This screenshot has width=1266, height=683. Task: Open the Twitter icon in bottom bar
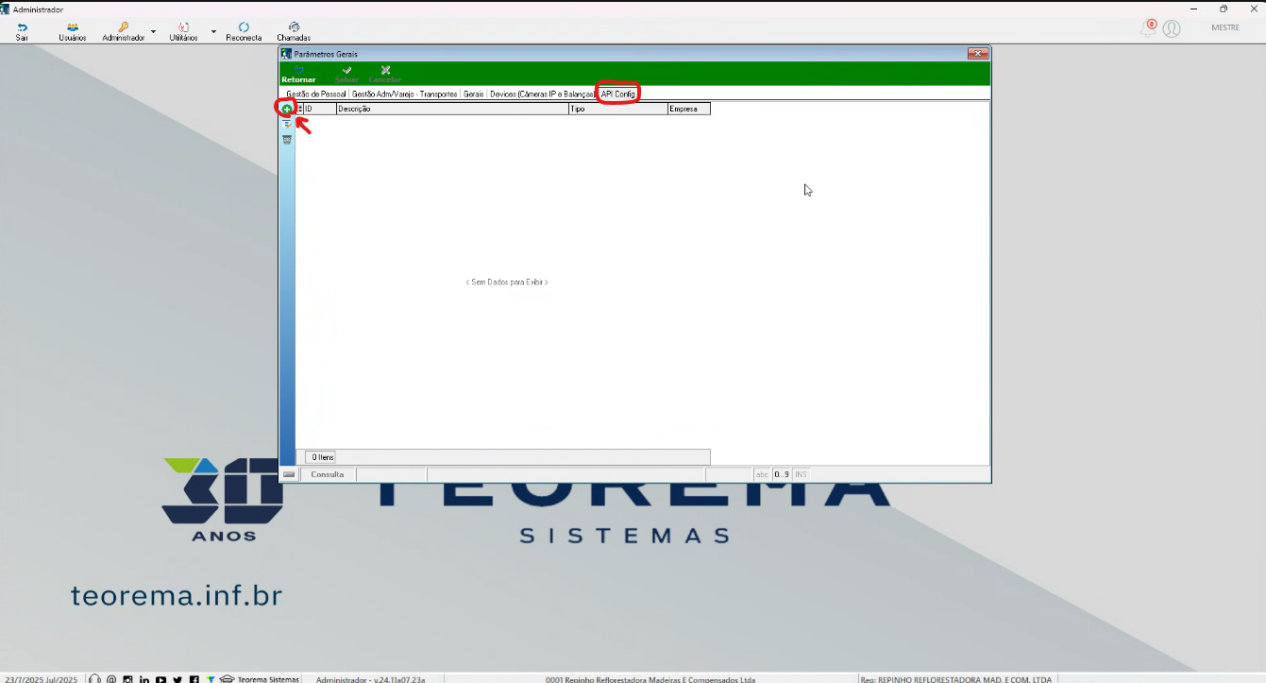177,679
